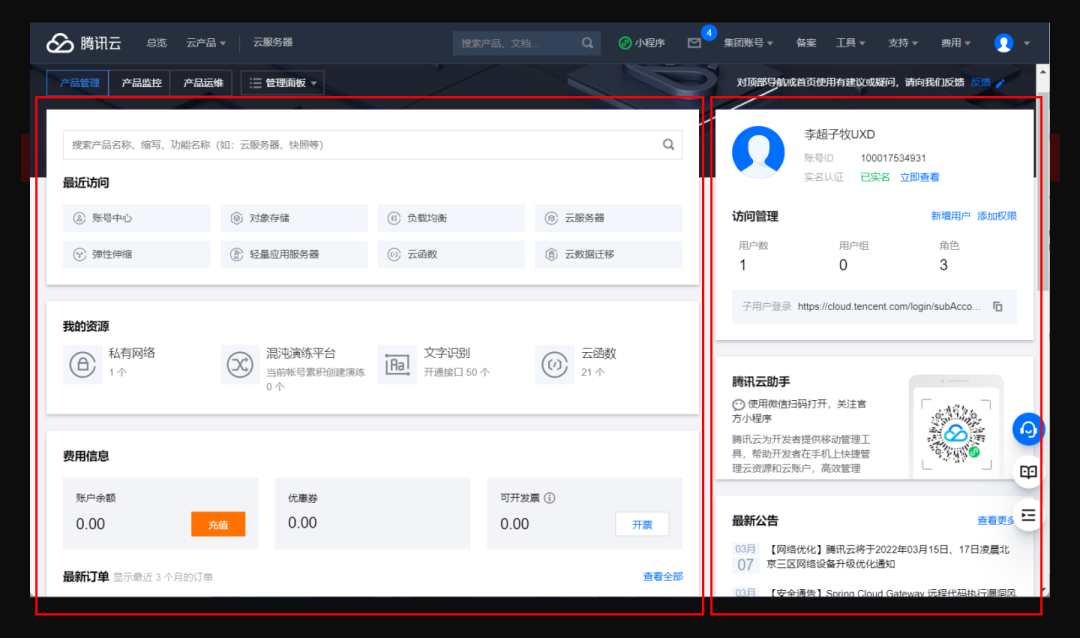Open 负载均衡 recent visit tile

[x=451, y=218]
